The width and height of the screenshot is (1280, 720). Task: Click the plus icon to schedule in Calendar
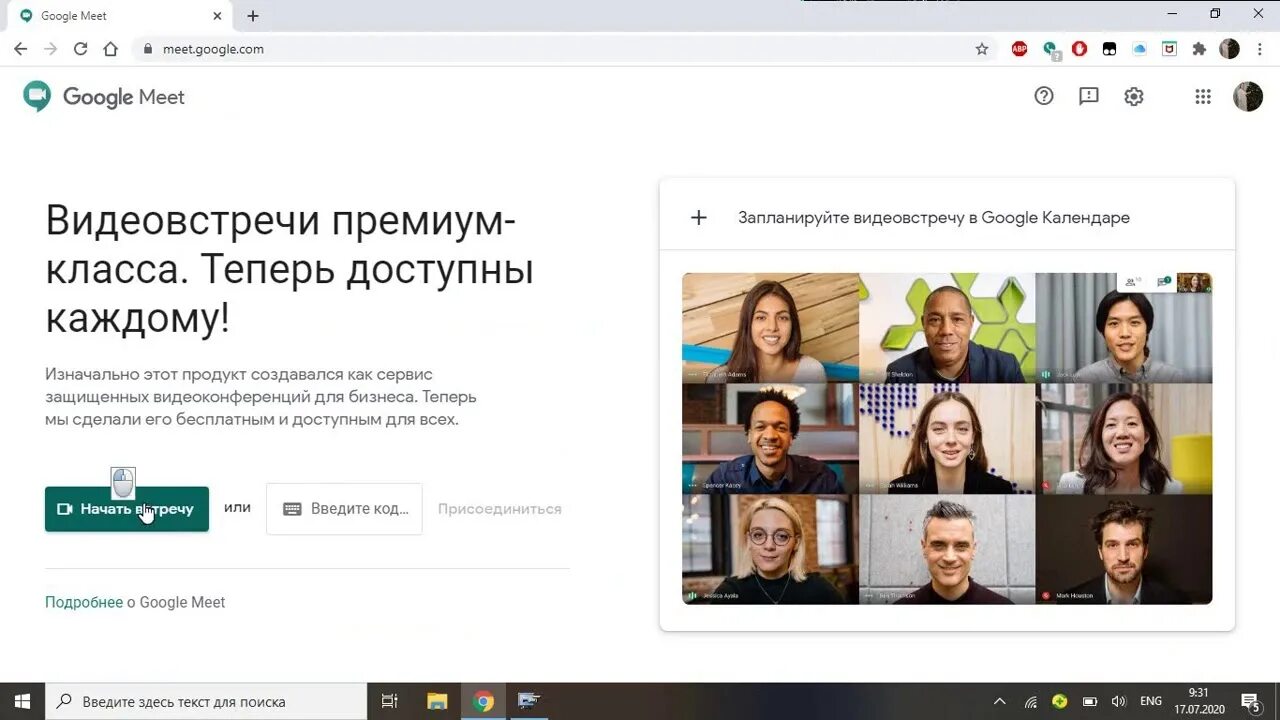[x=699, y=217]
